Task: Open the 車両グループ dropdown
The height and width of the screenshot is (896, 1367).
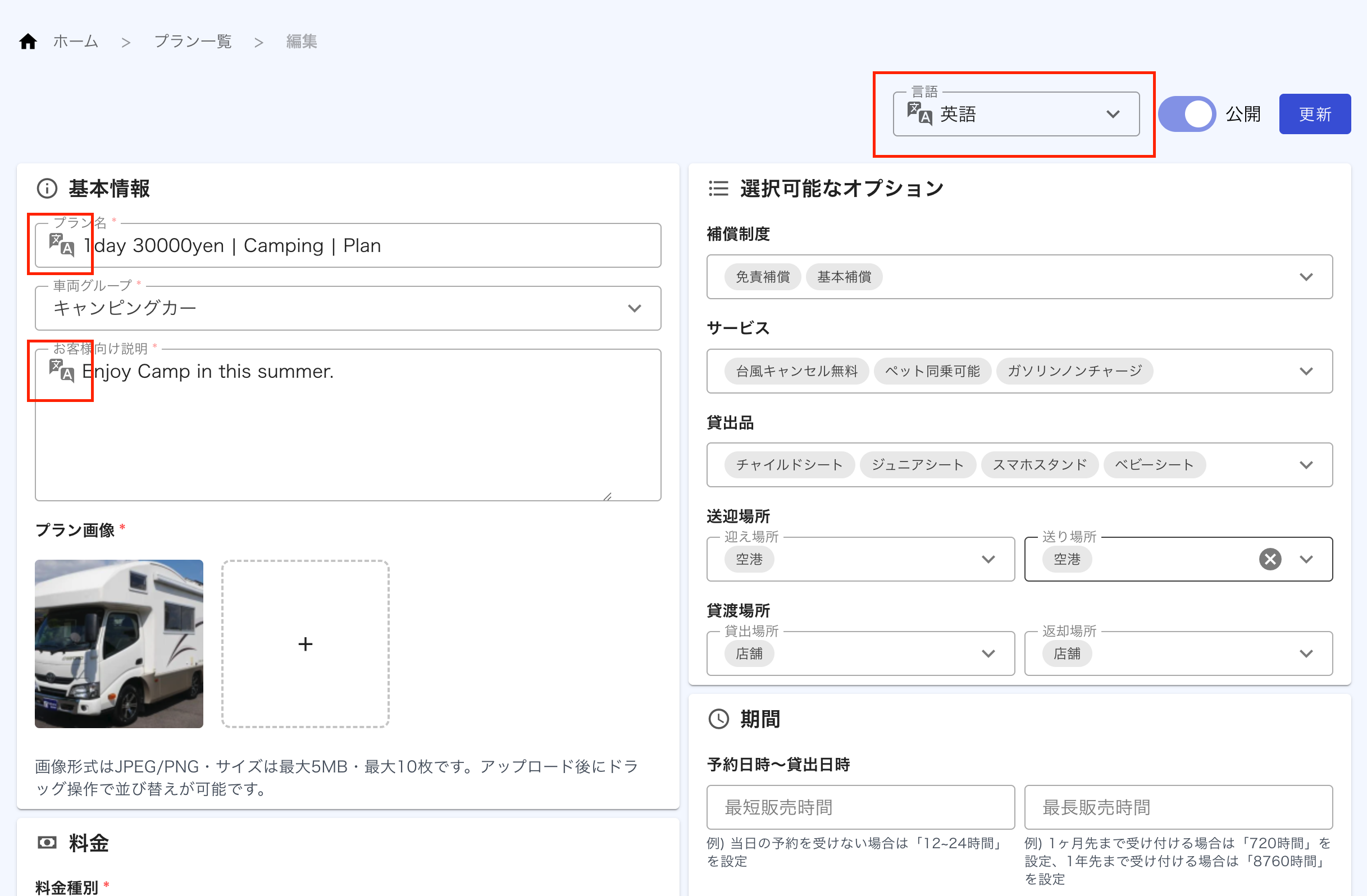Action: (634, 308)
